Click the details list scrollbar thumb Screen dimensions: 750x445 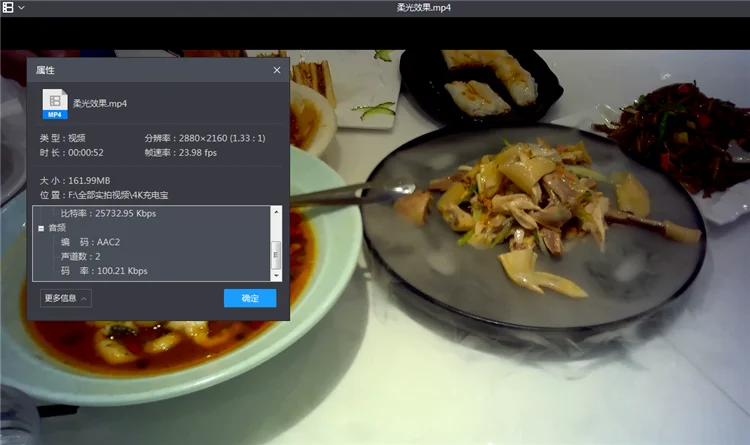[x=276, y=254]
